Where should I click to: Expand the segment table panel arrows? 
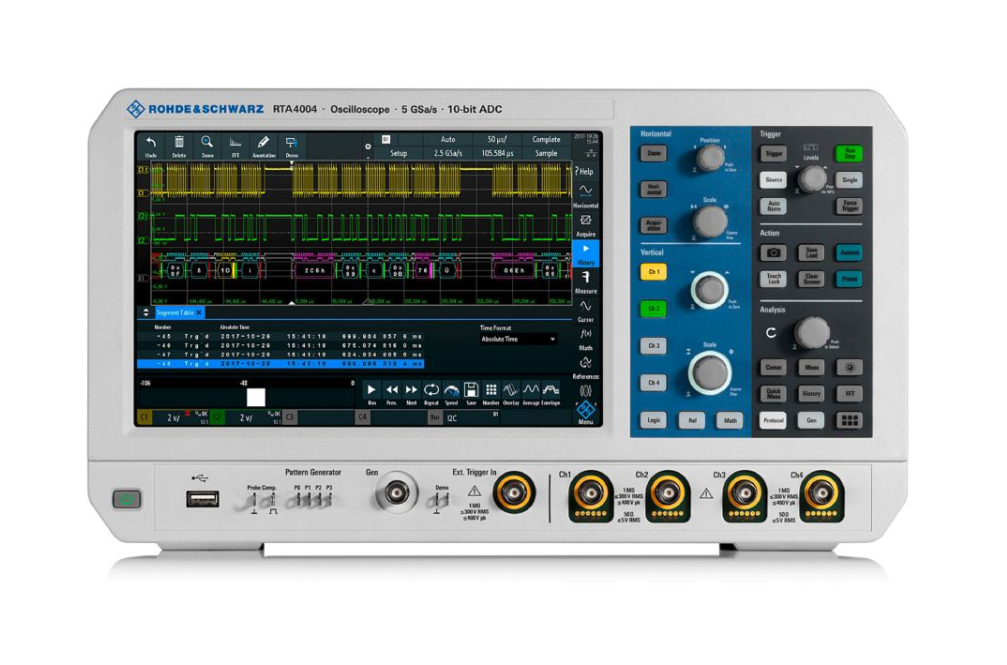(146, 312)
